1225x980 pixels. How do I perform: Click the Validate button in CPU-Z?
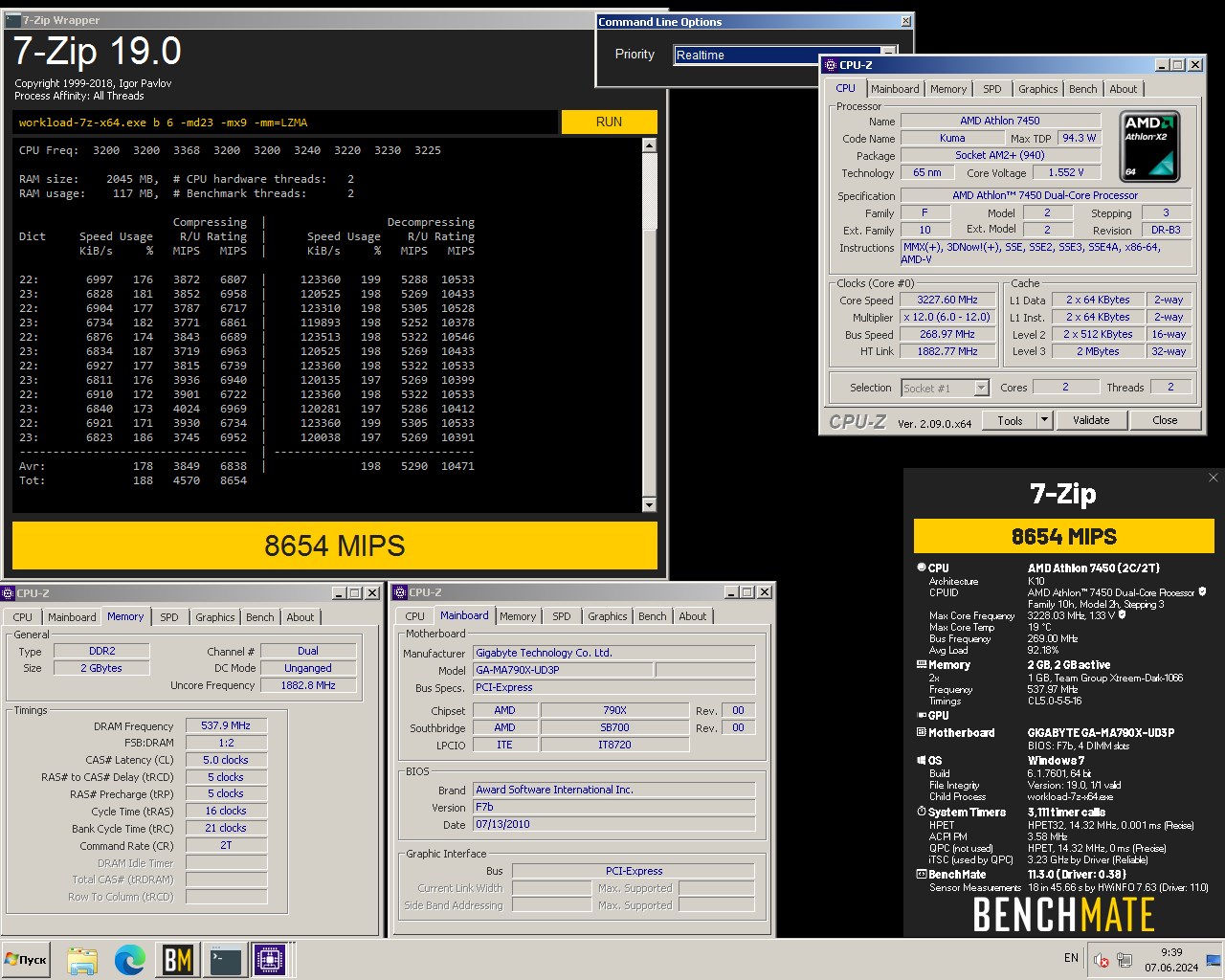[x=1091, y=420]
